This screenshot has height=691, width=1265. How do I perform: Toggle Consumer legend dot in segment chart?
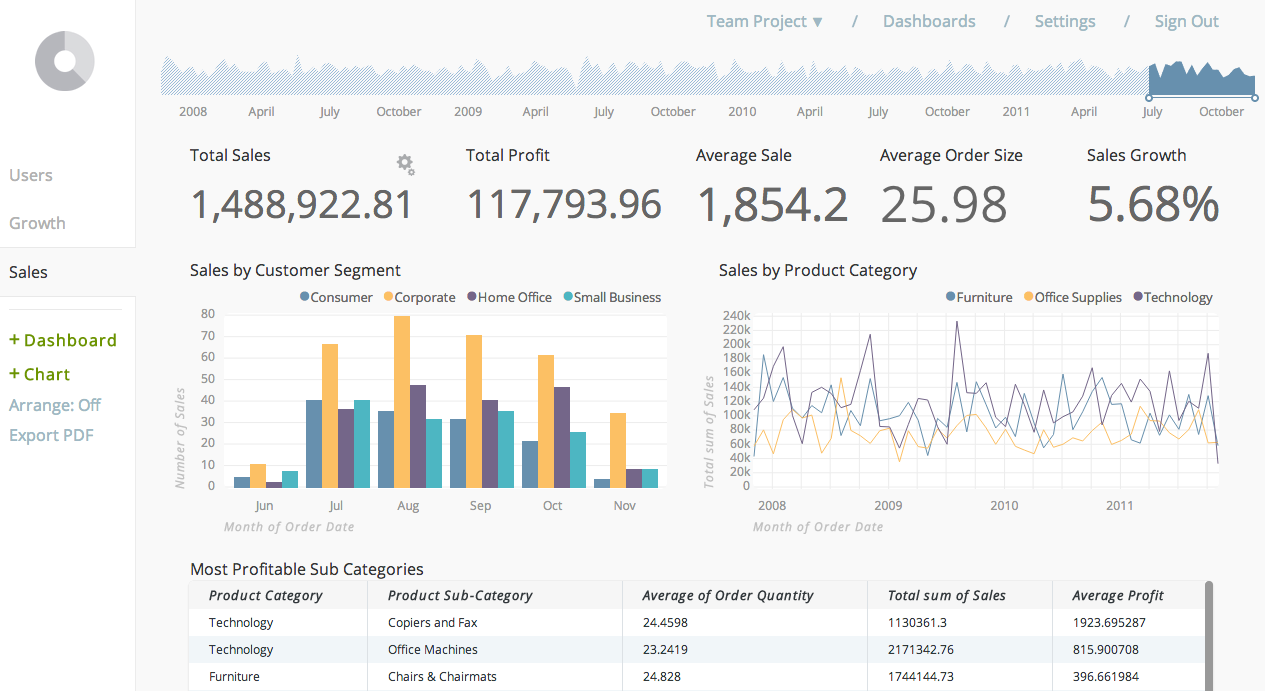pos(305,297)
